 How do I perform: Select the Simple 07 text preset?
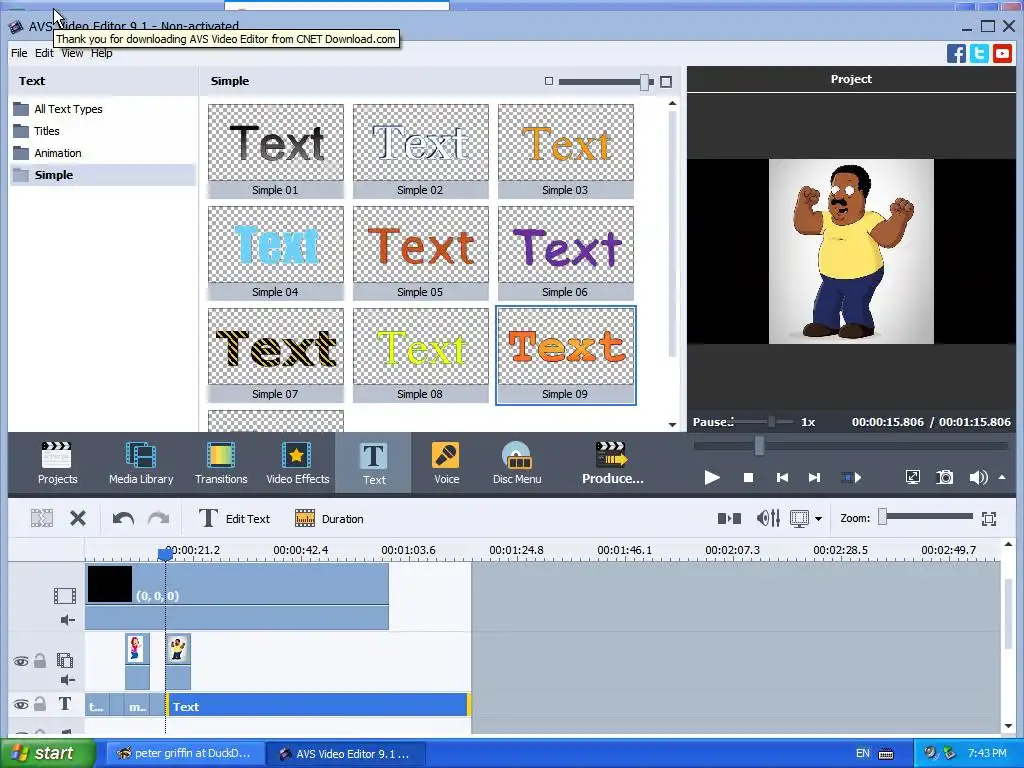pos(276,355)
